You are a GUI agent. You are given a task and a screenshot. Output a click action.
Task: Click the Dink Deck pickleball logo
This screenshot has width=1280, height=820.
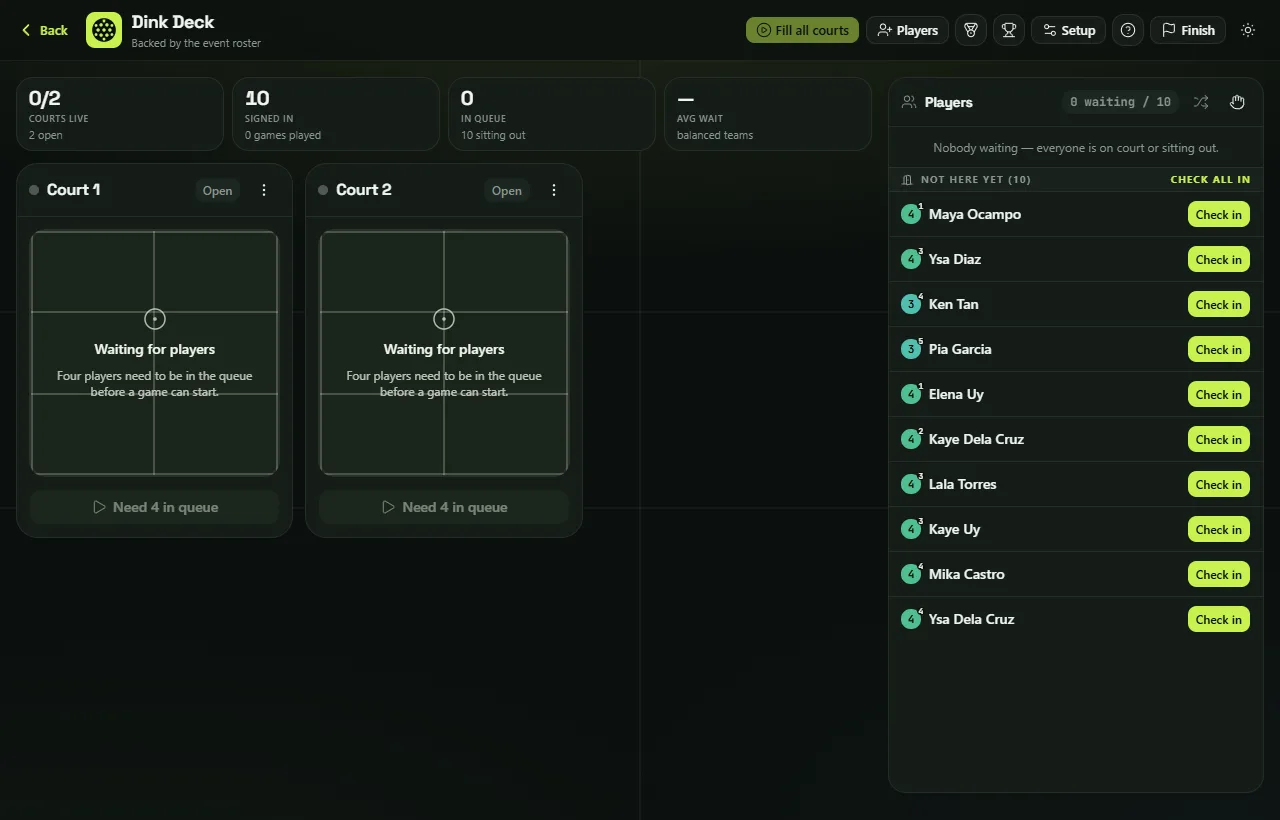coord(104,30)
